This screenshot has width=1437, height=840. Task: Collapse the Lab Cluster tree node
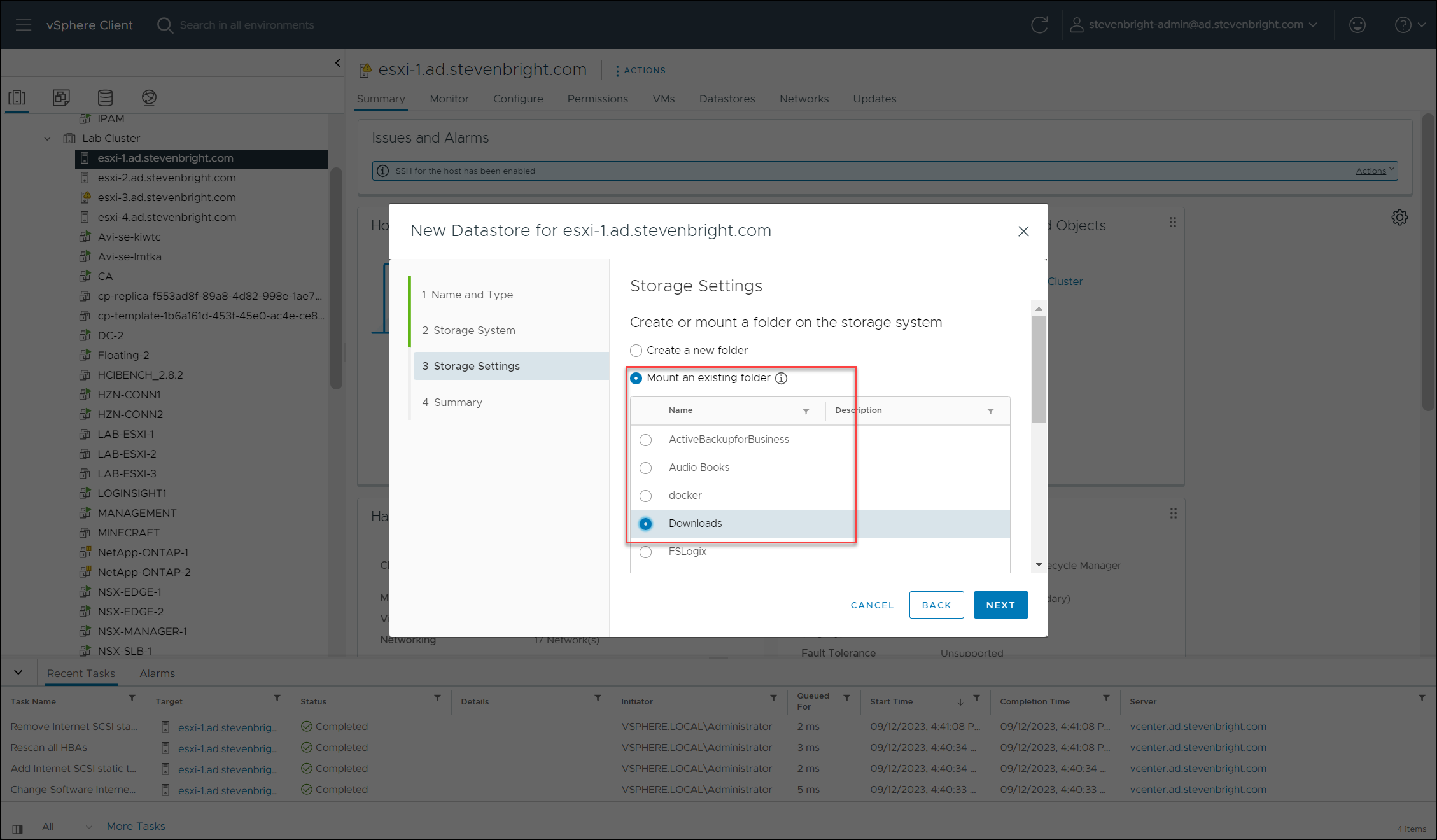coord(47,138)
